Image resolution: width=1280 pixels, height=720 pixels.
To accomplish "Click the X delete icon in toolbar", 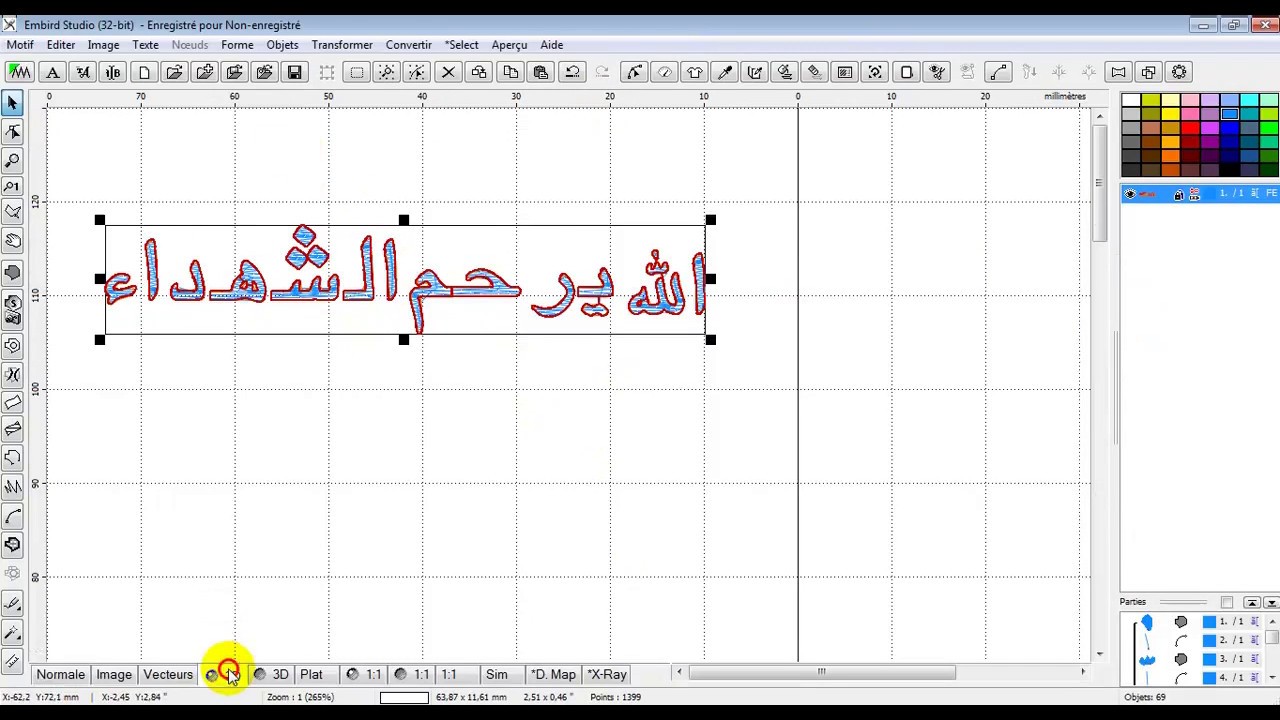I will coord(448,72).
